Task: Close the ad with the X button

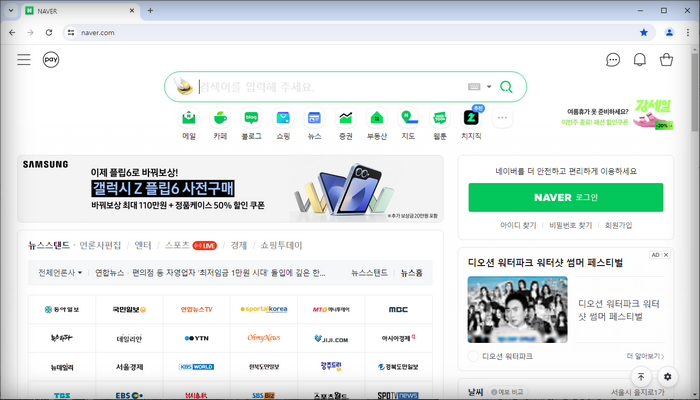Action: pyautogui.click(x=666, y=255)
